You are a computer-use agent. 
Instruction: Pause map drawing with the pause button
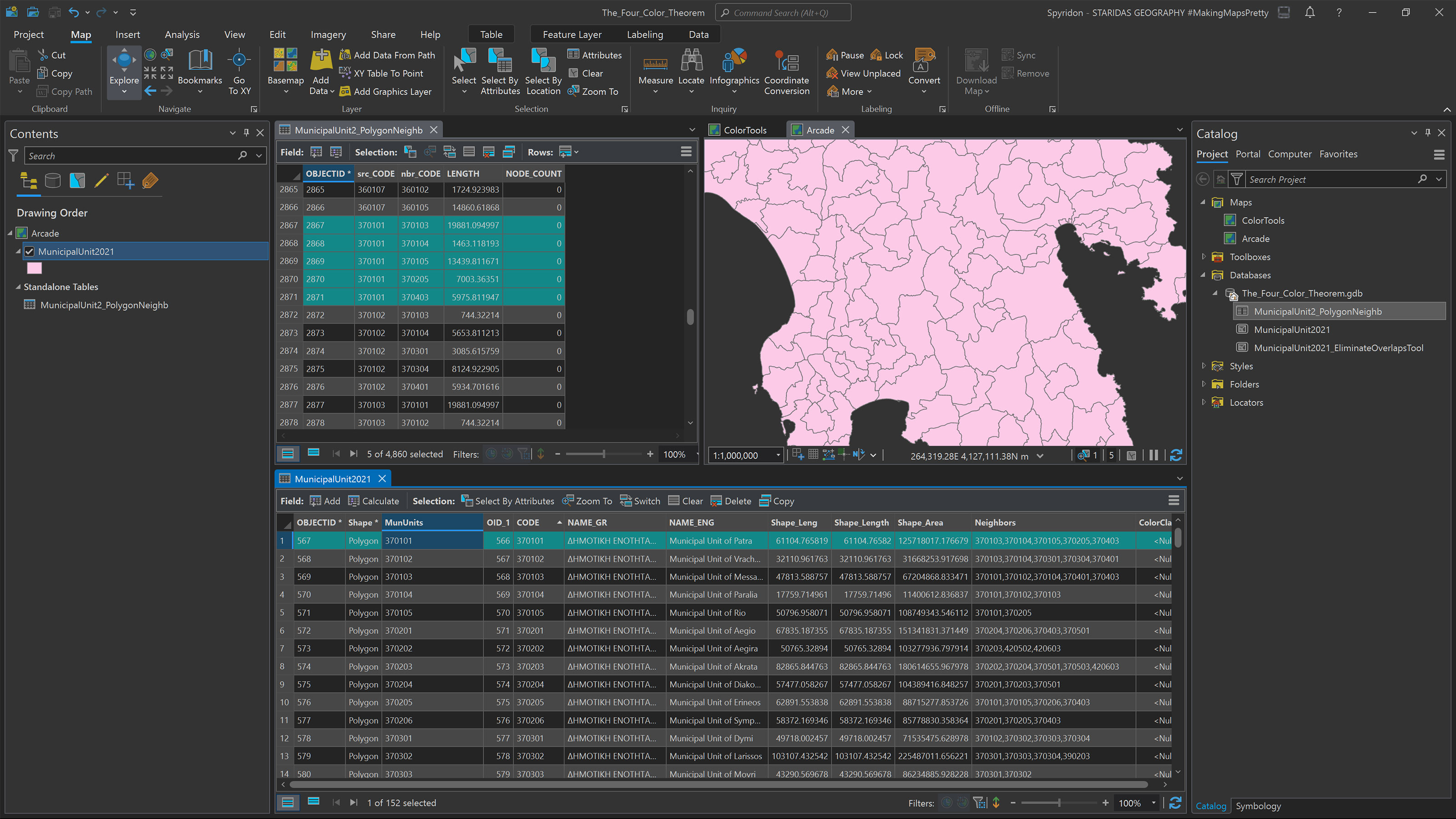[x=1153, y=455]
